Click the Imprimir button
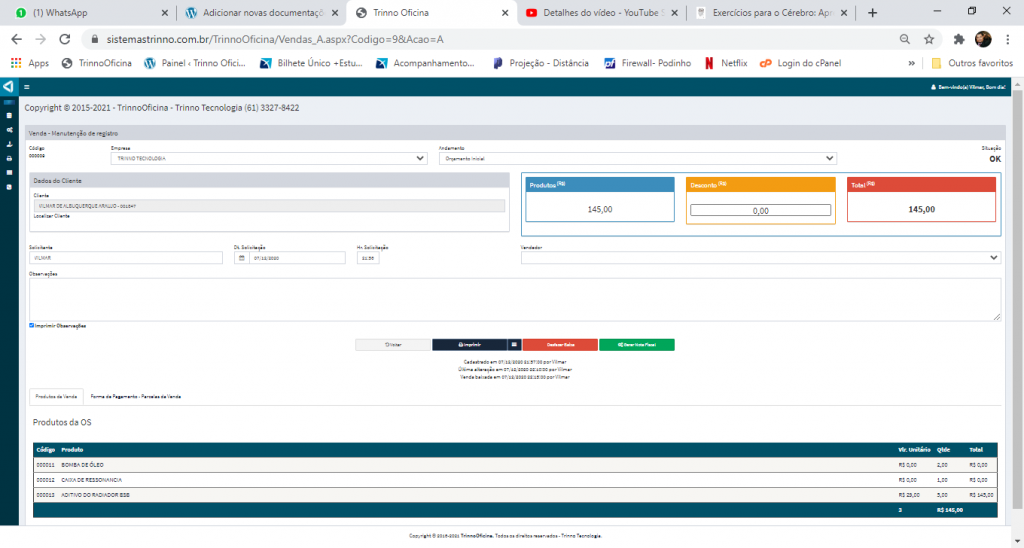 469,344
